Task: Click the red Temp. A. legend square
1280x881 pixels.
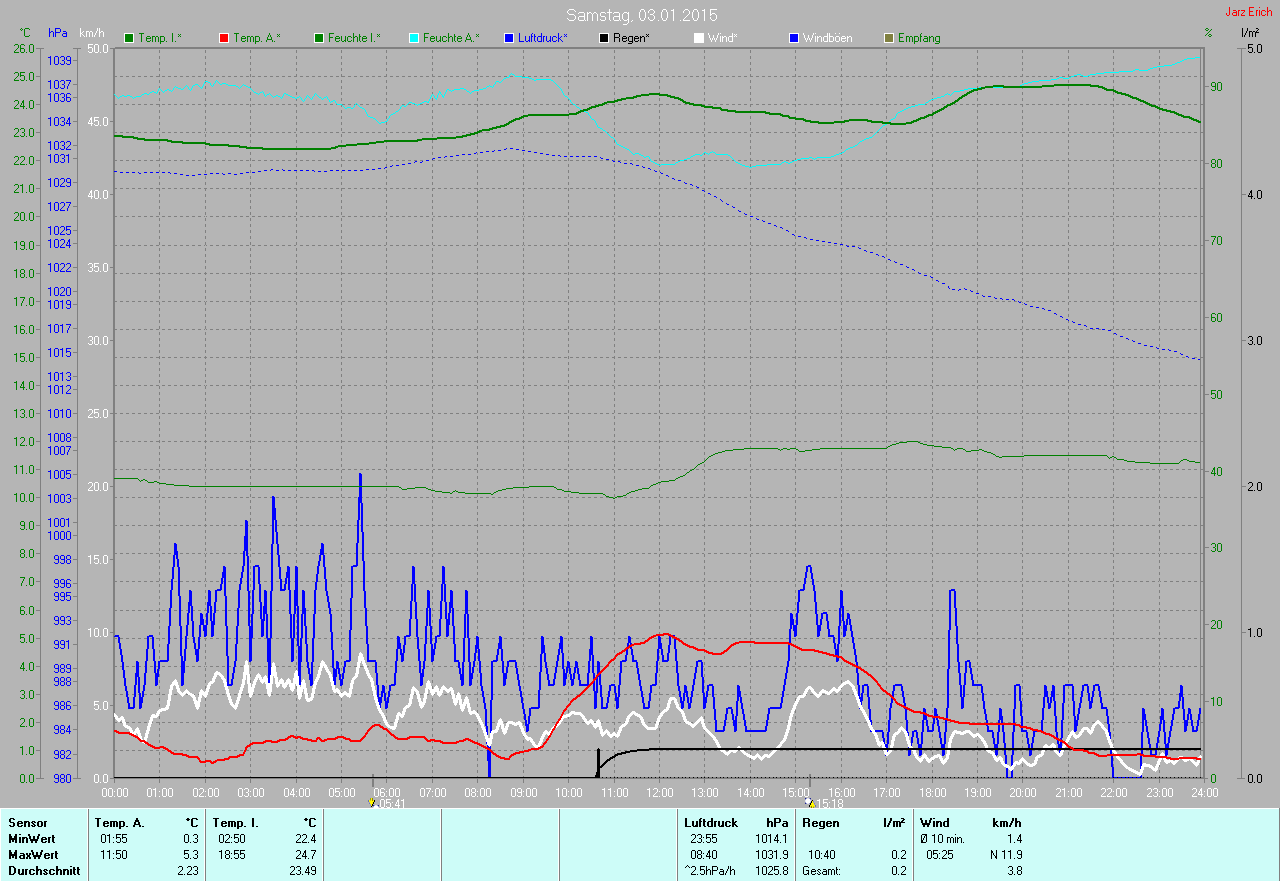Action: tap(224, 38)
